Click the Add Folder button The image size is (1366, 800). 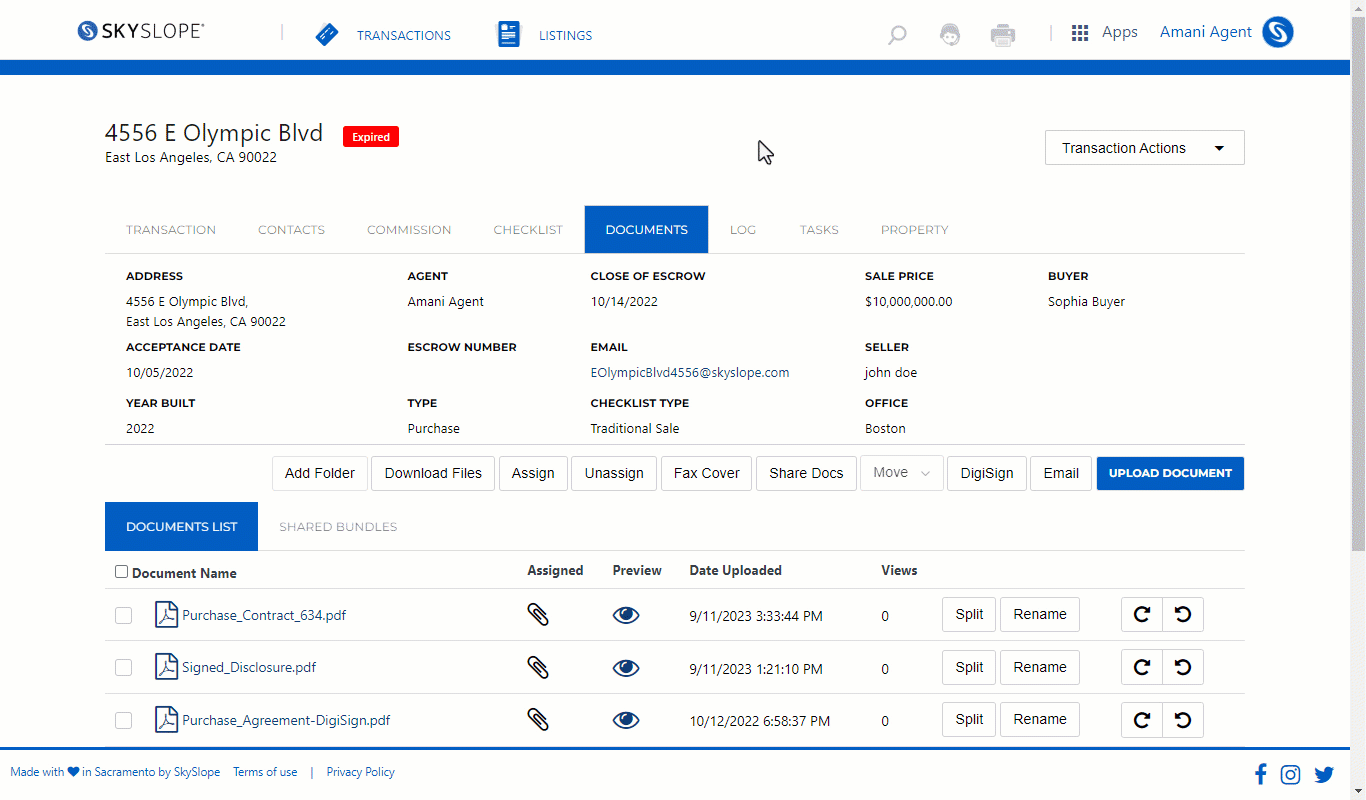pyautogui.click(x=320, y=473)
